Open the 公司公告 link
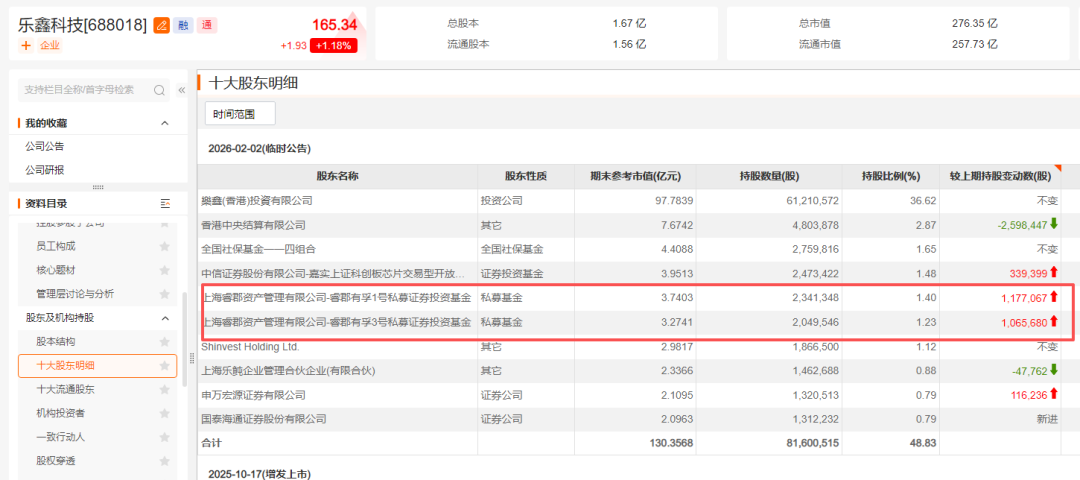 click(45, 147)
